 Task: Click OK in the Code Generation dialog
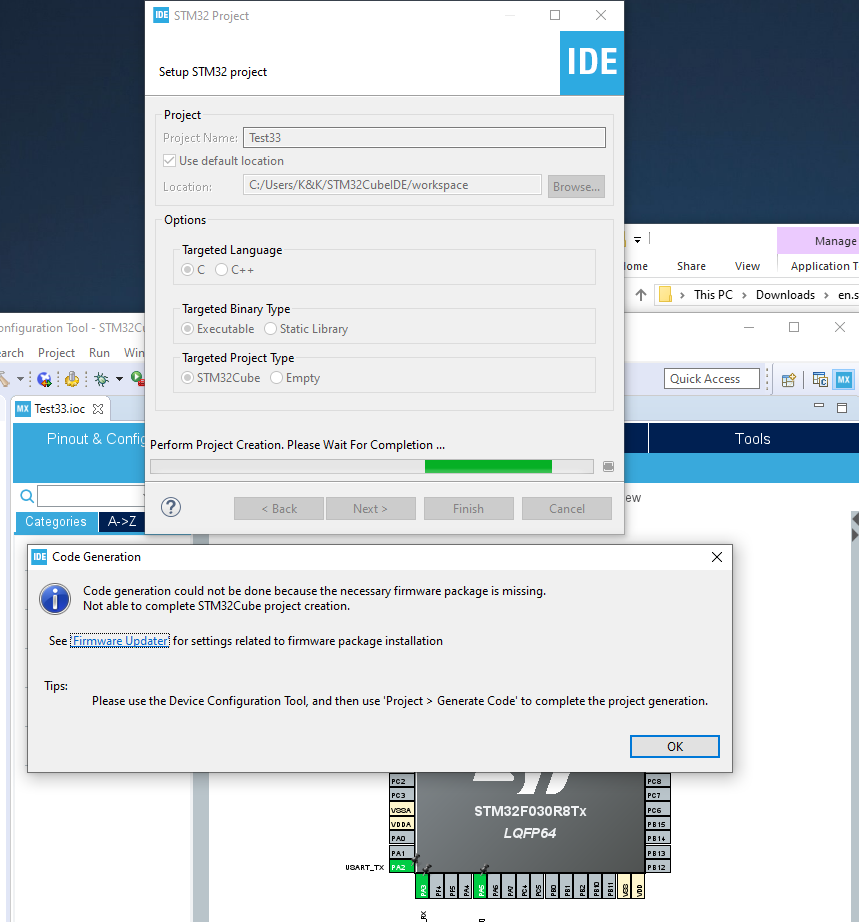(x=674, y=746)
